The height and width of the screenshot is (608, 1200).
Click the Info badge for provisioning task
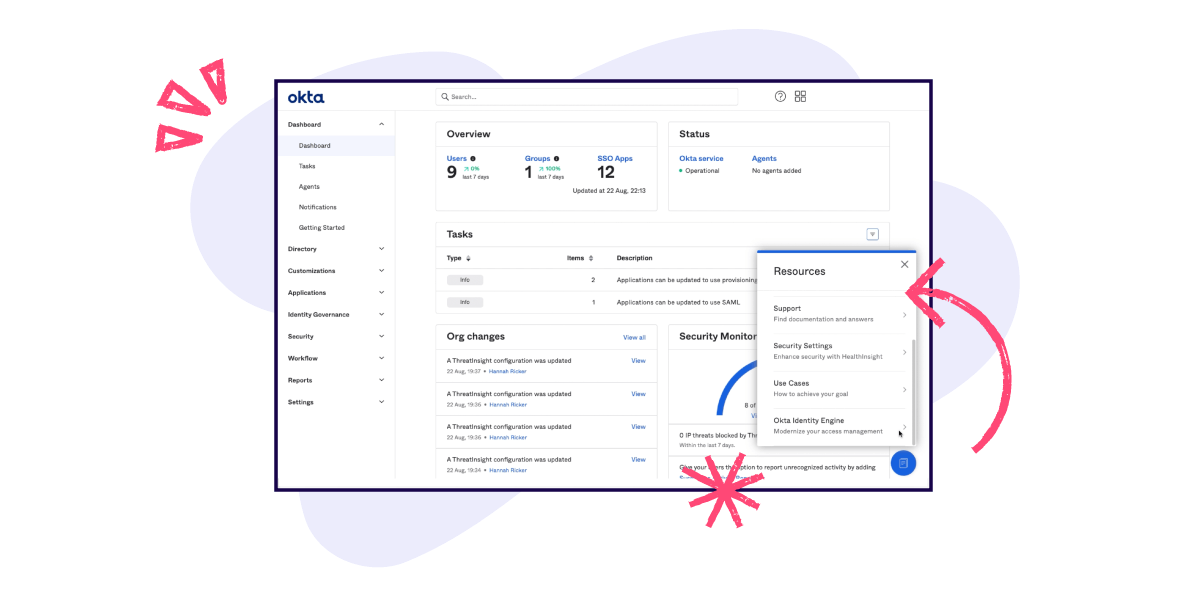(x=464, y=280)
